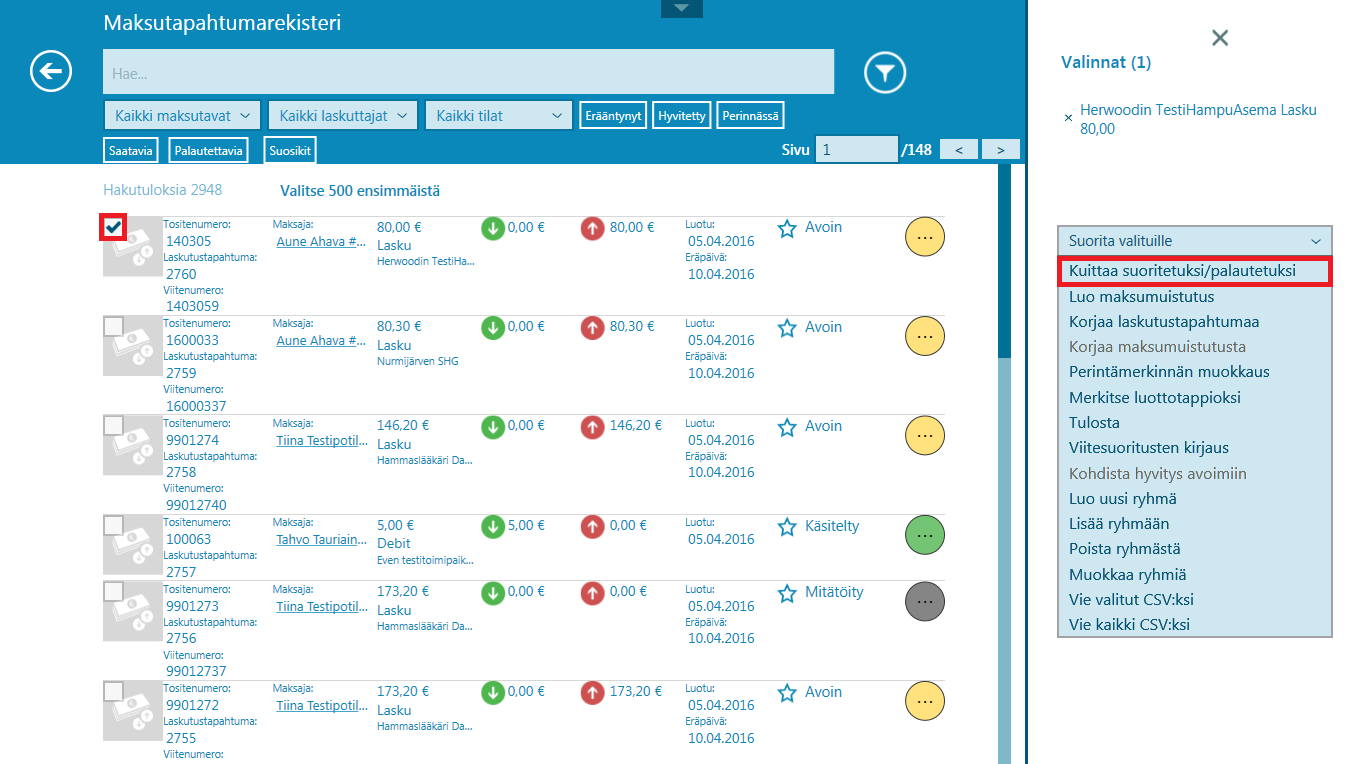Remove Herwoodin TestiHampuAsema selection with x
This screenshot has width=1365, height=764.
[1068, 118]
